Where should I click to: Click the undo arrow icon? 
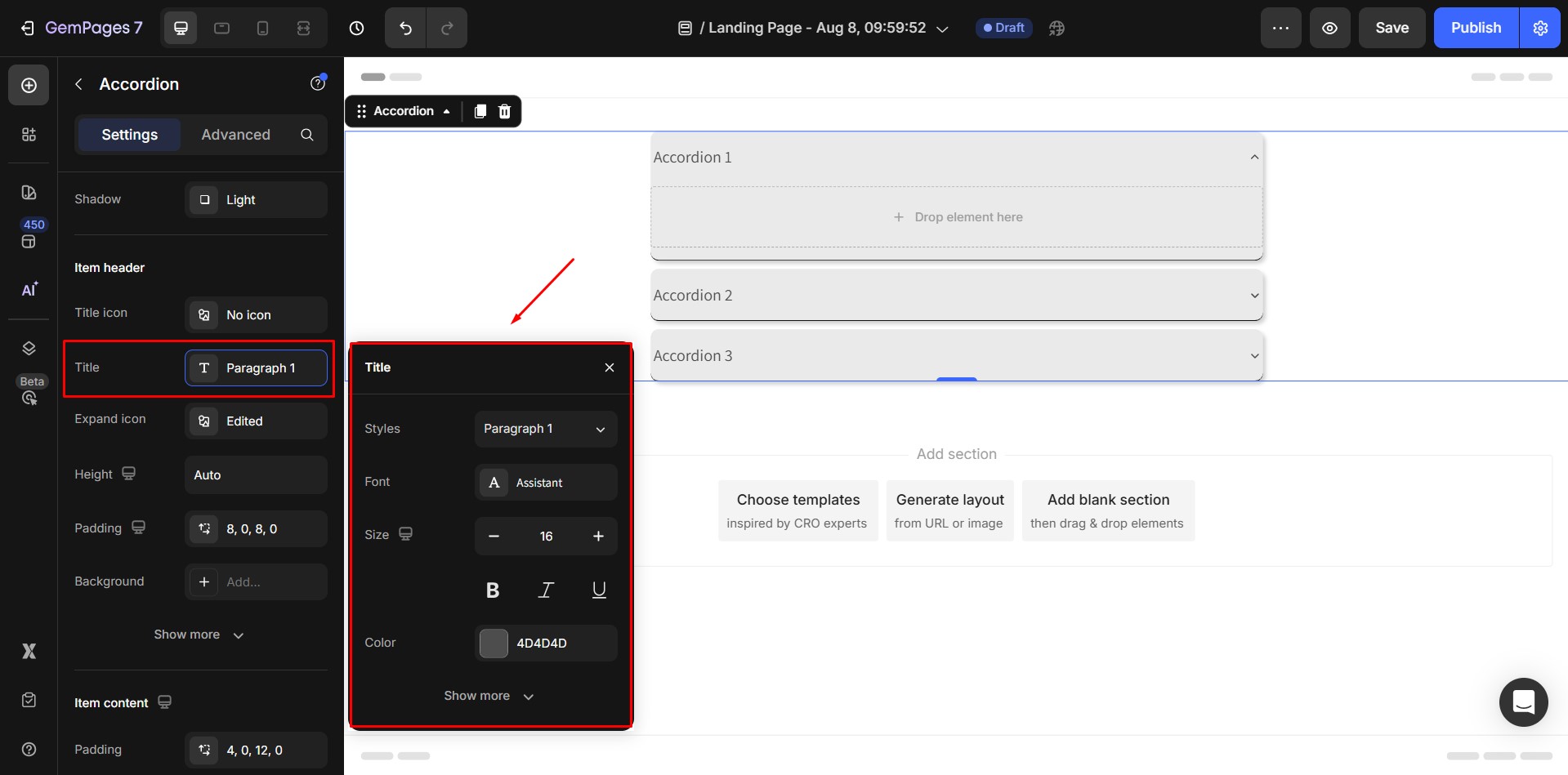pyautogui.click(x=405, y=28)
